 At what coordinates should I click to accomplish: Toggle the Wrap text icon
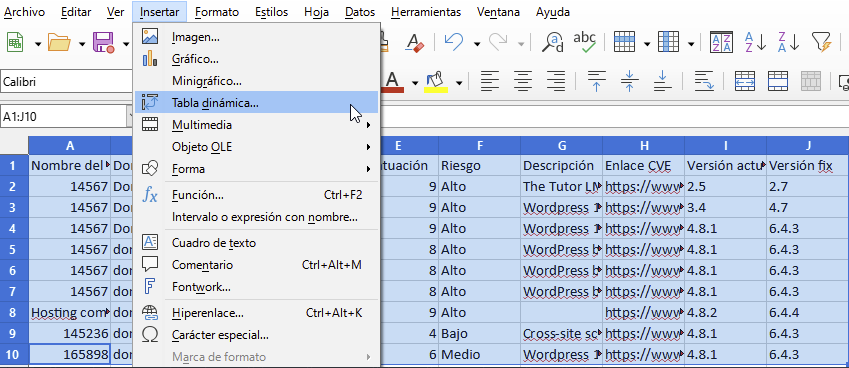tap(704, 82)
